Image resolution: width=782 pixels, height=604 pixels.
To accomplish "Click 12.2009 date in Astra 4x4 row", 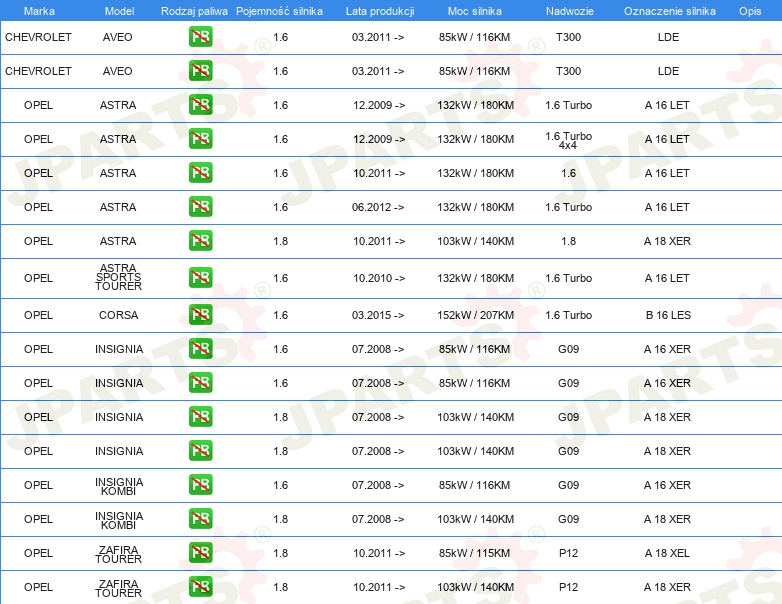I will pos(379,139).
